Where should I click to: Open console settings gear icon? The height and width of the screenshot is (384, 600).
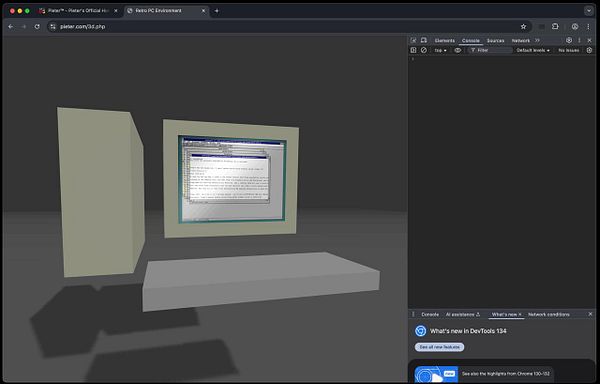tap(589, 50)
